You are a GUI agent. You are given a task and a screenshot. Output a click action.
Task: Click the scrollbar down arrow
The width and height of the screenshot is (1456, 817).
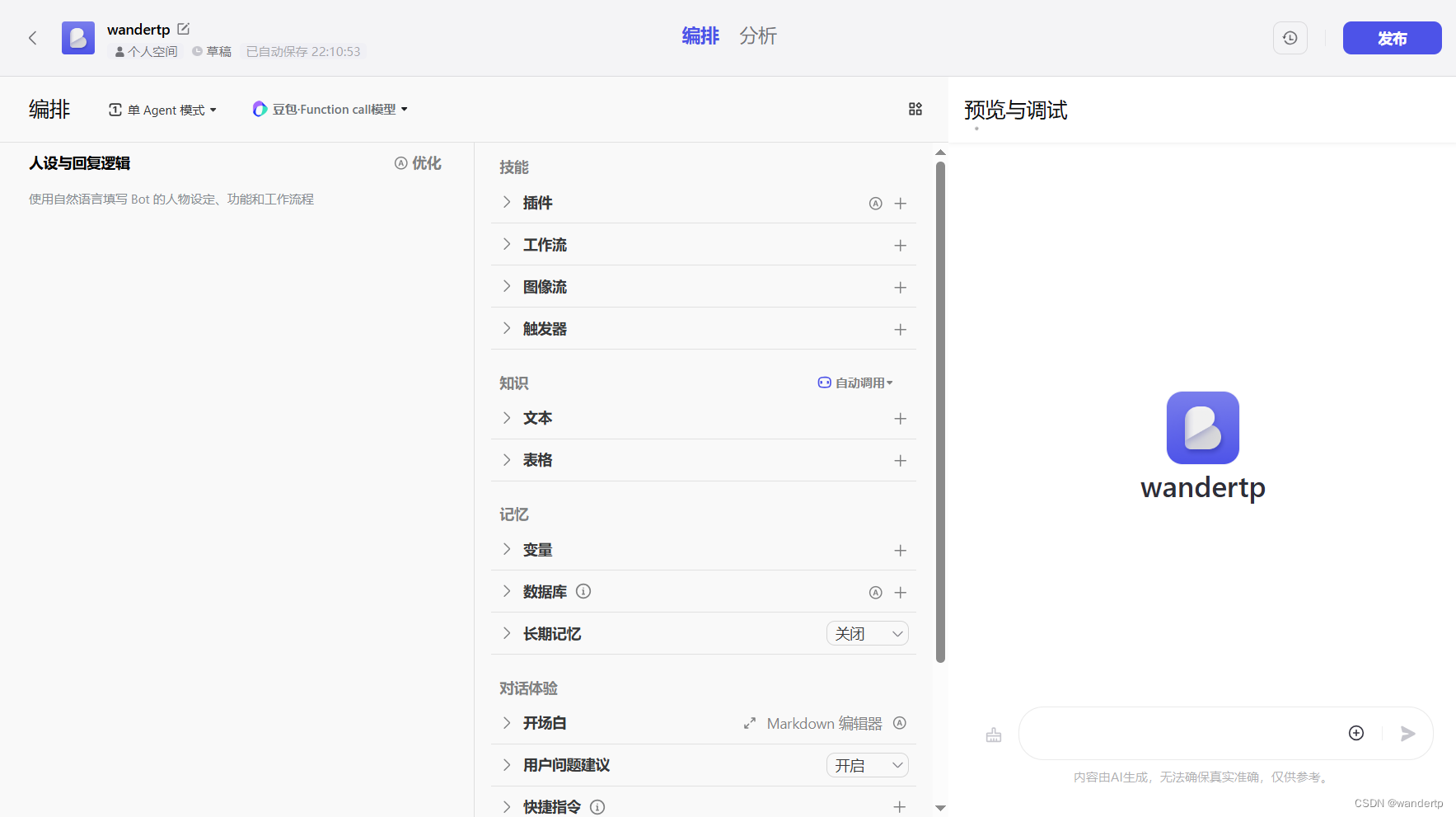pyautogui.click(x=940, y=808)
